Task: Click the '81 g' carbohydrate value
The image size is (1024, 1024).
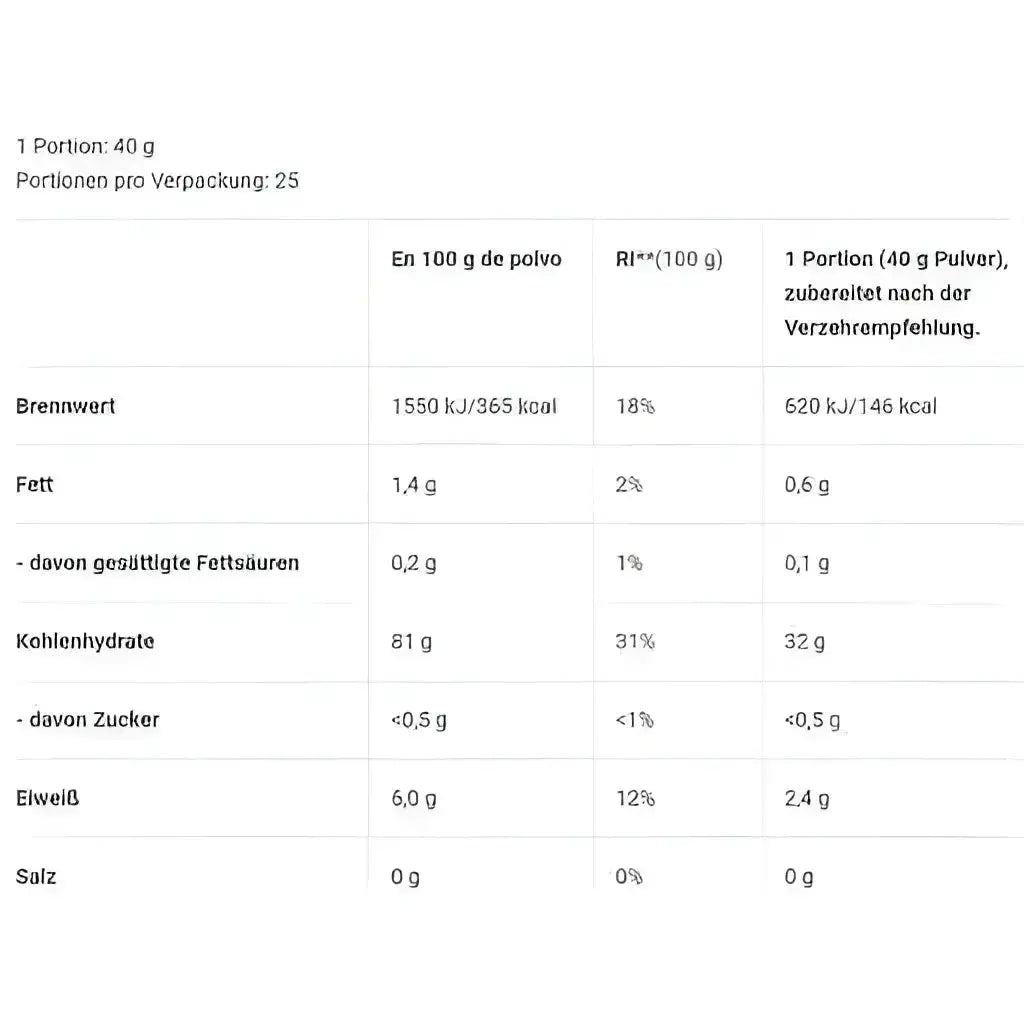Action: [x=412, y=641]
